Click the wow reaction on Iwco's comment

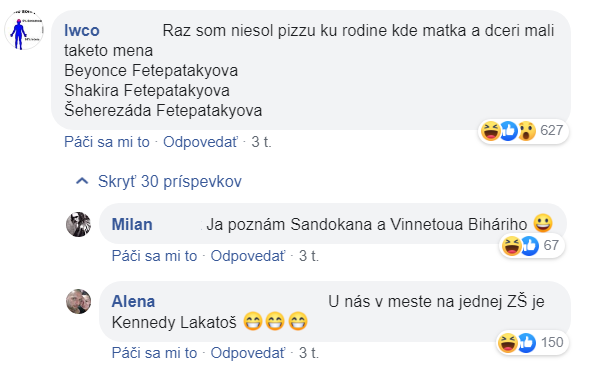click(x=527, y=131)
